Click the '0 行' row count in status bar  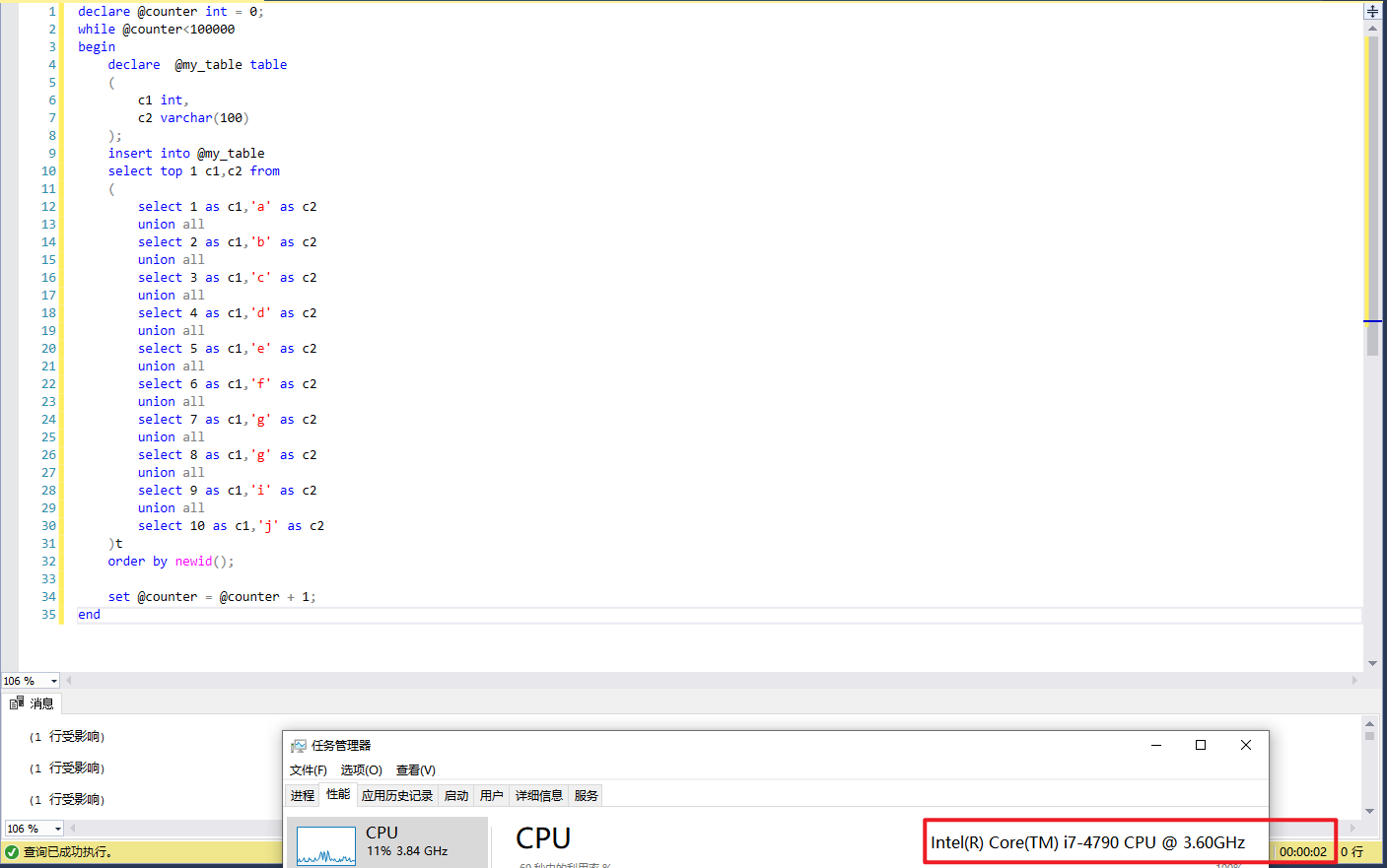click(x=1352, y=852)
